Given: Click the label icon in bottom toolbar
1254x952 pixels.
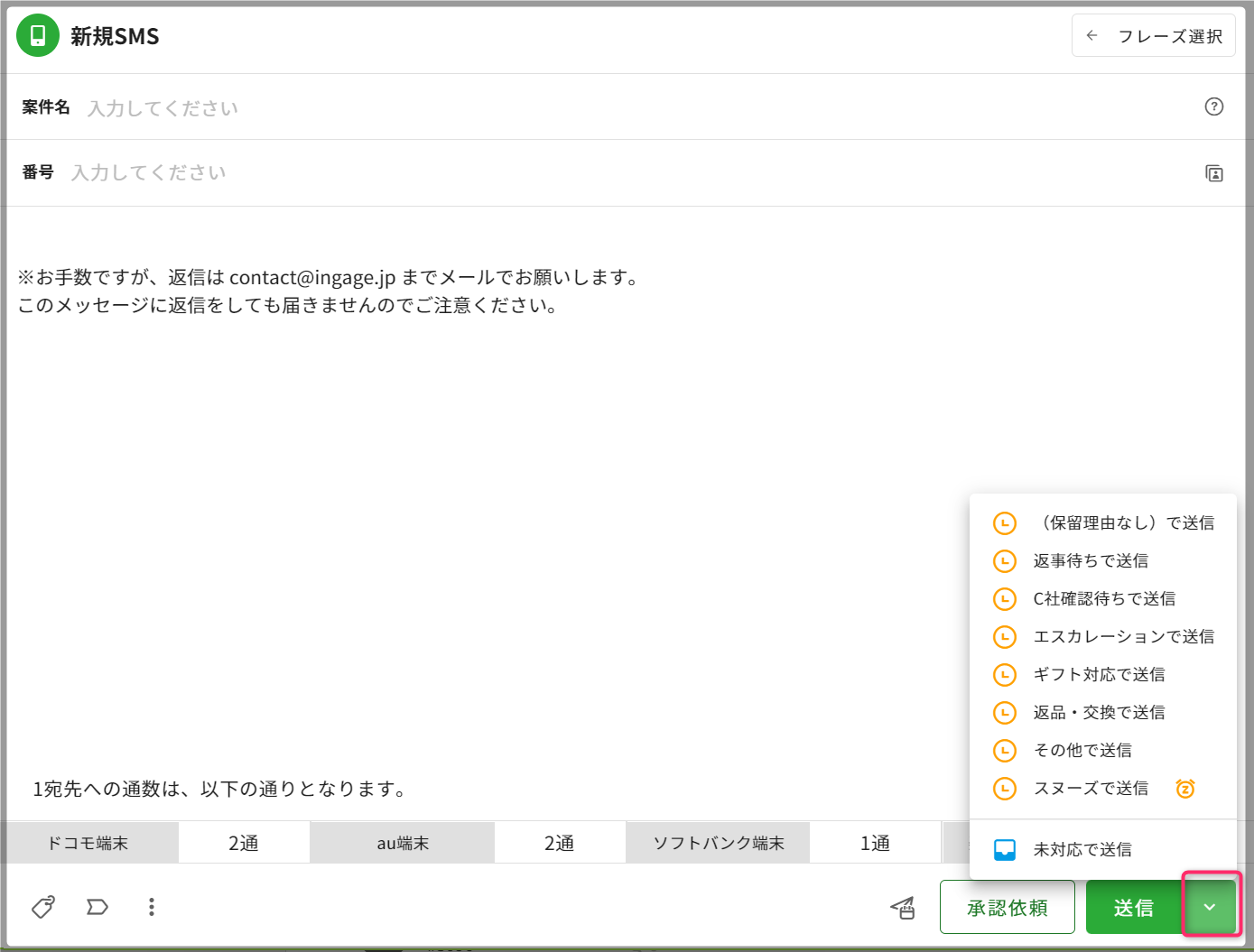Looking at the screenshot, I should pos(98,906).
